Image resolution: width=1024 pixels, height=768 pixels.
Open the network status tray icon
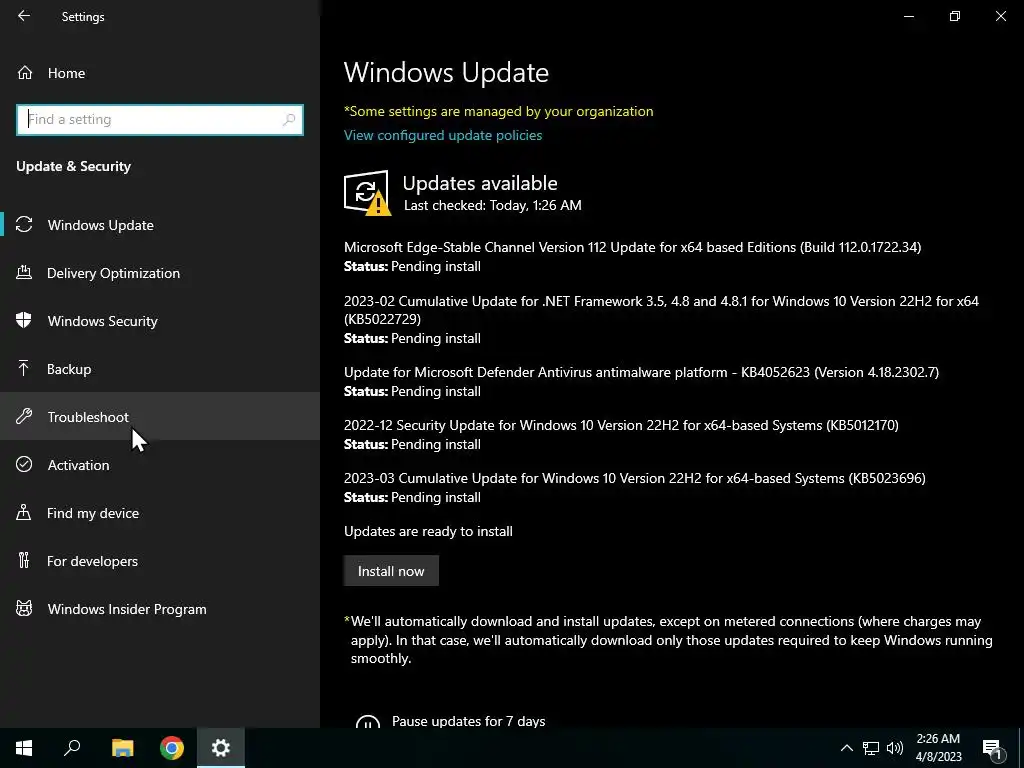coord(871,748)
